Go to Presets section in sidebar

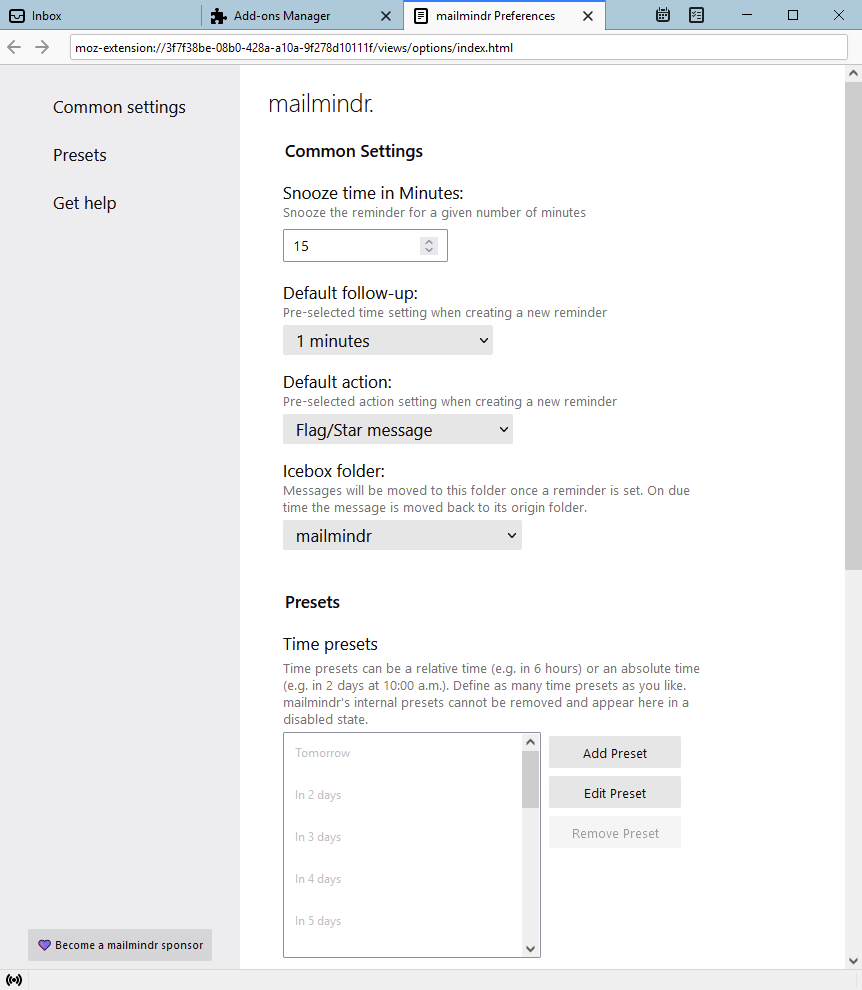point(80,155)
